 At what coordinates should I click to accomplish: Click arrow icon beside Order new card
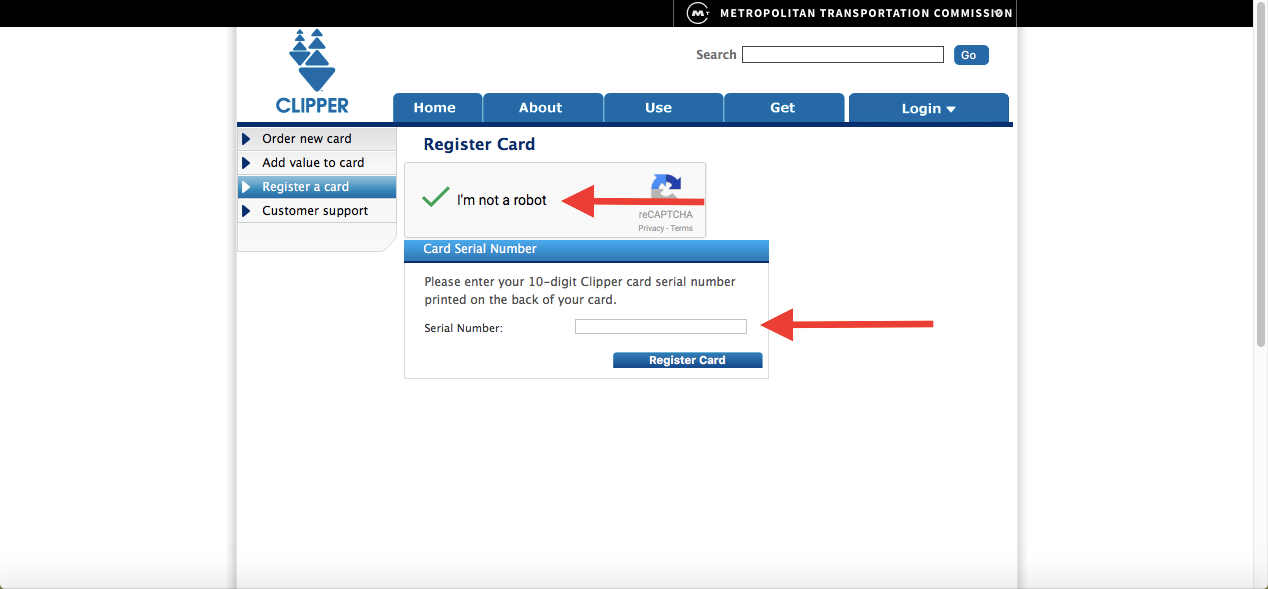[246, 139]
